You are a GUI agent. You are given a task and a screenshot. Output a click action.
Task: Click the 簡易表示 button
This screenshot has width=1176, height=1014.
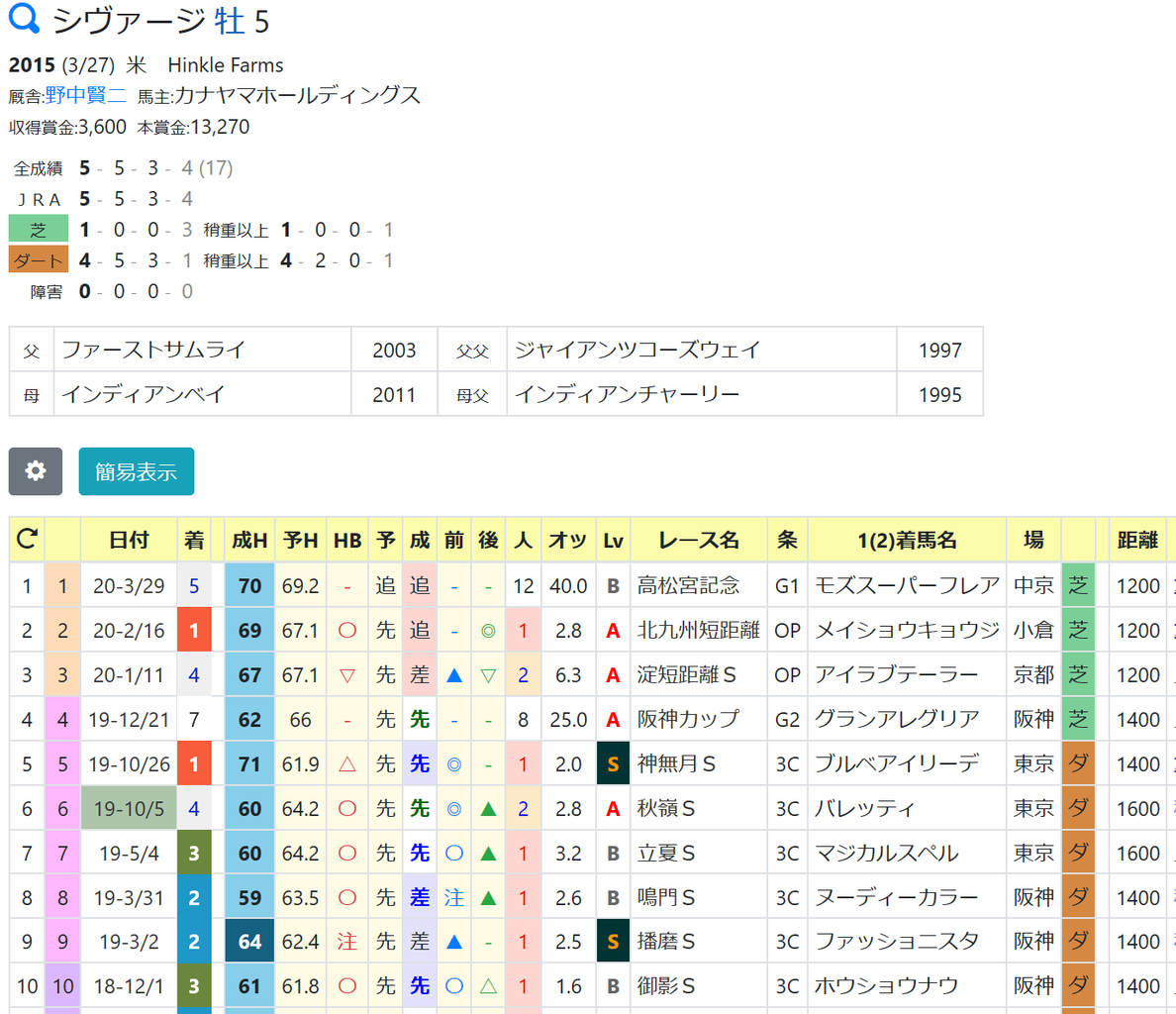[136, 471]
